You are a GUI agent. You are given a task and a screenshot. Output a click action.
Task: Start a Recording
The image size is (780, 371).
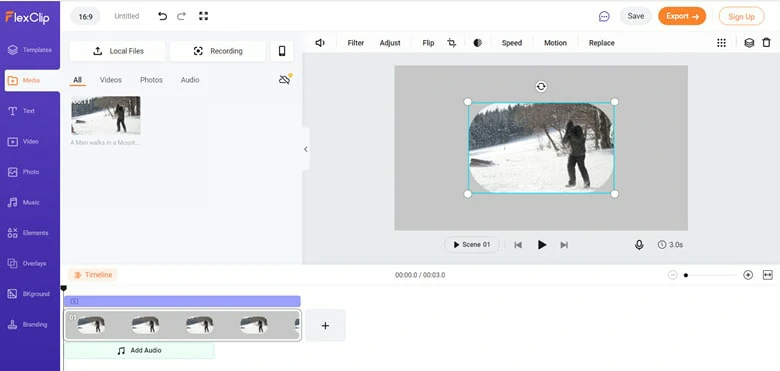tap(218, 51)
